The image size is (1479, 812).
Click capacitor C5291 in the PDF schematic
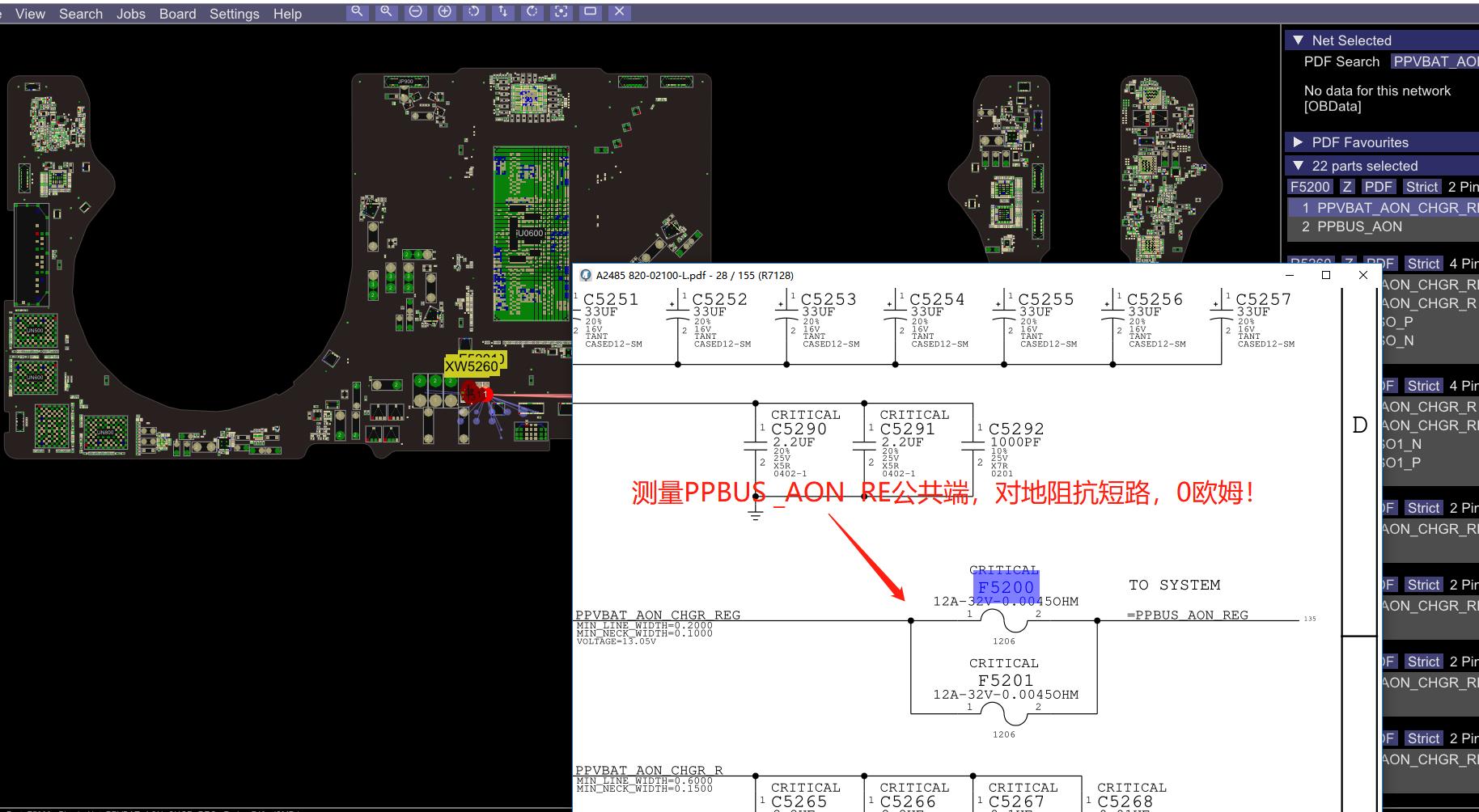click(x=907, y=429)
